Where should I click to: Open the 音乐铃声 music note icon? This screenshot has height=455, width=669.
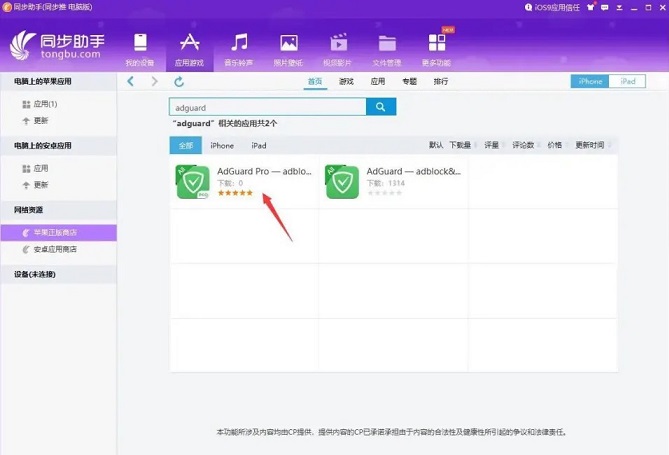[239, 43]
